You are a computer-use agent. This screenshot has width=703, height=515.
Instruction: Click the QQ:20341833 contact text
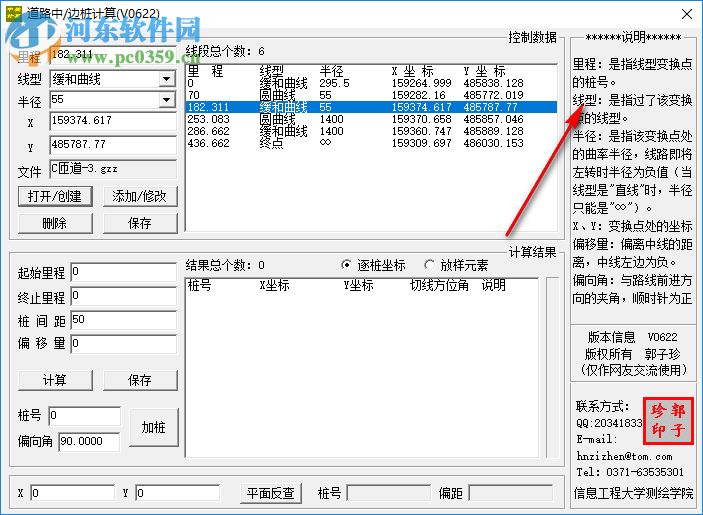tap(609, 423)
